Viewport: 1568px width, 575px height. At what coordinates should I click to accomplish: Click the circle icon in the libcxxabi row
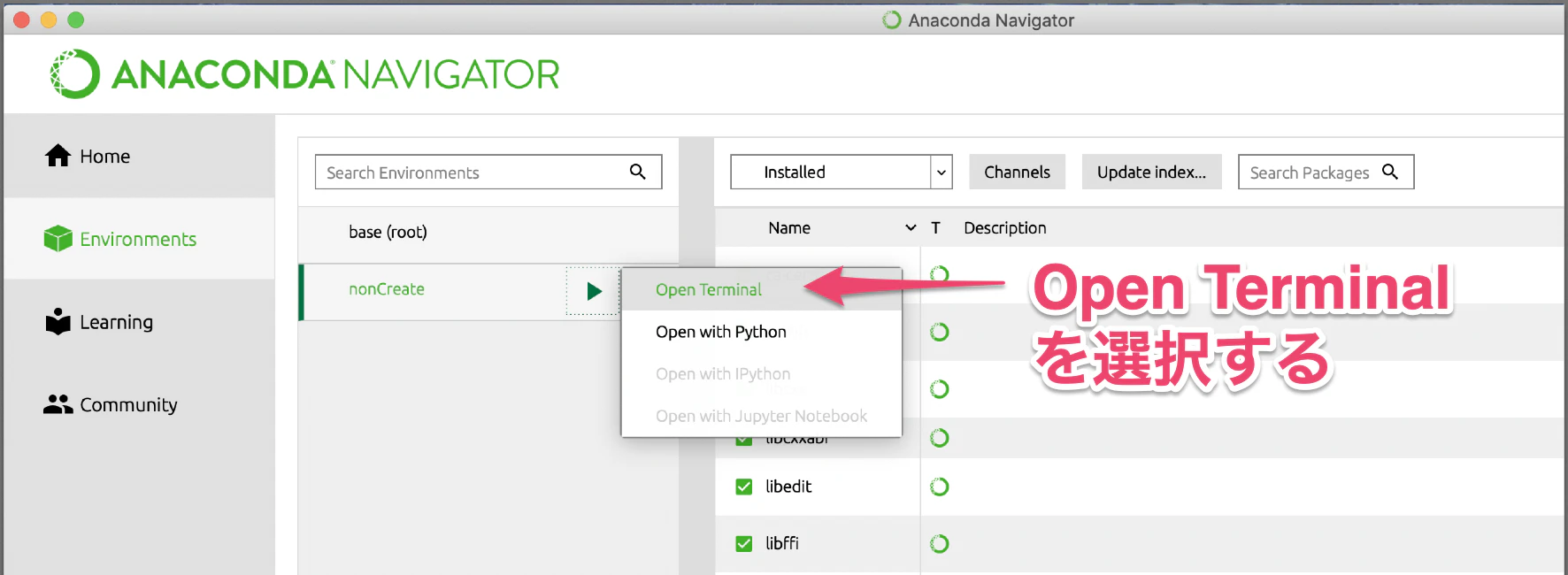(940, 438)
